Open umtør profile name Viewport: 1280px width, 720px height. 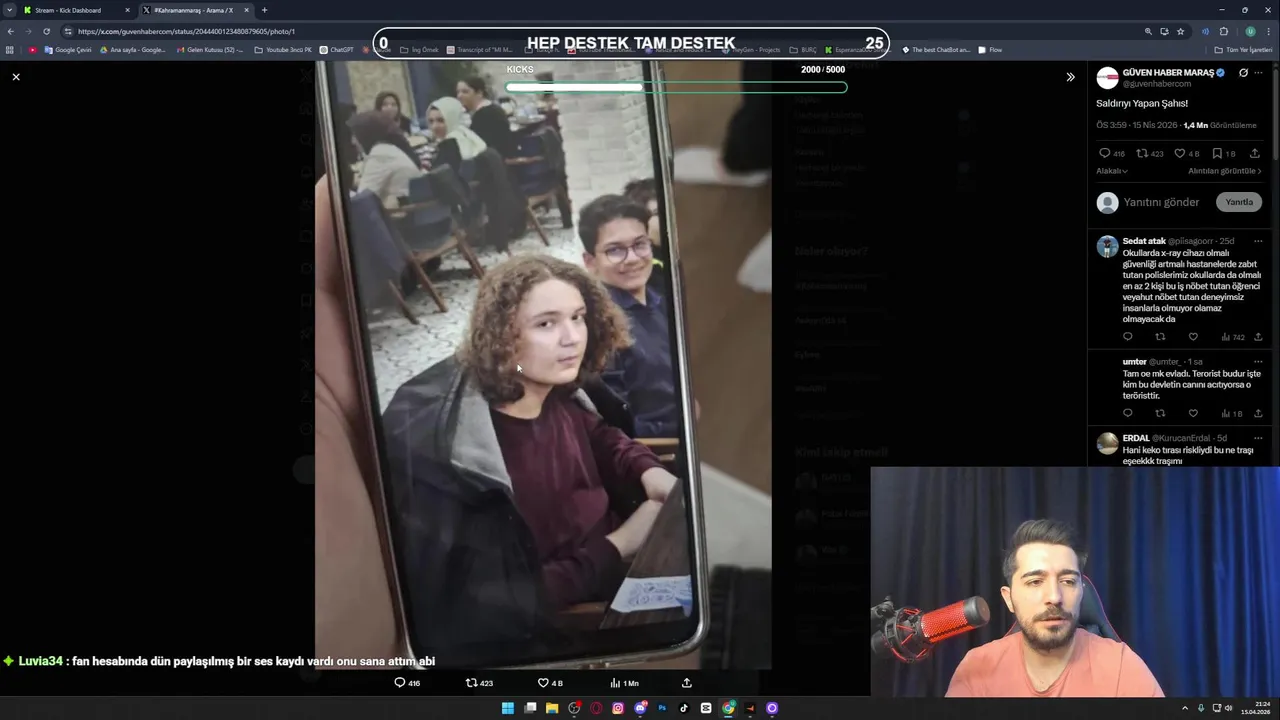1134,362
